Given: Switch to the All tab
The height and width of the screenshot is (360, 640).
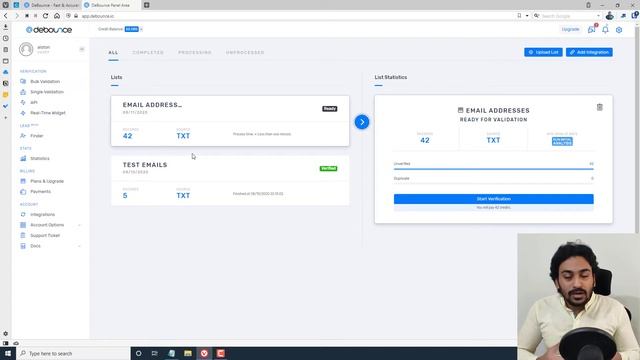Looking at the screenshot, I should click(113, 53).
